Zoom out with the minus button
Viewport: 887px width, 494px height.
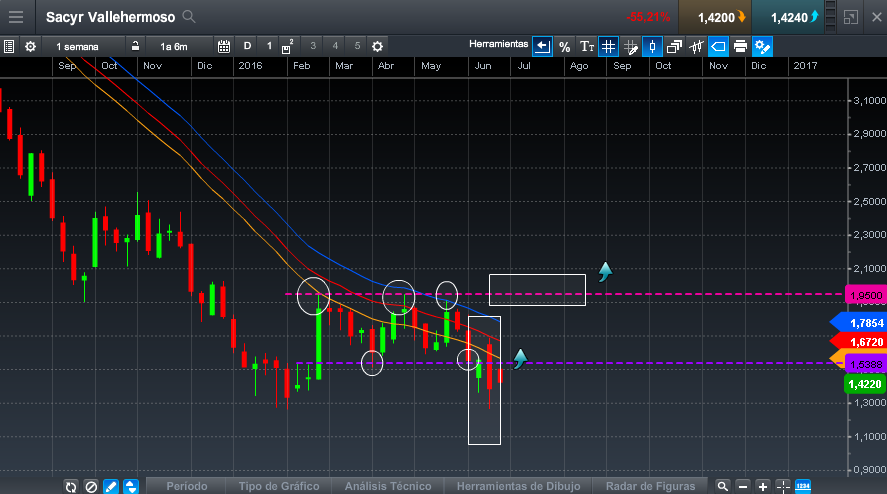click(x=743, y=486)
